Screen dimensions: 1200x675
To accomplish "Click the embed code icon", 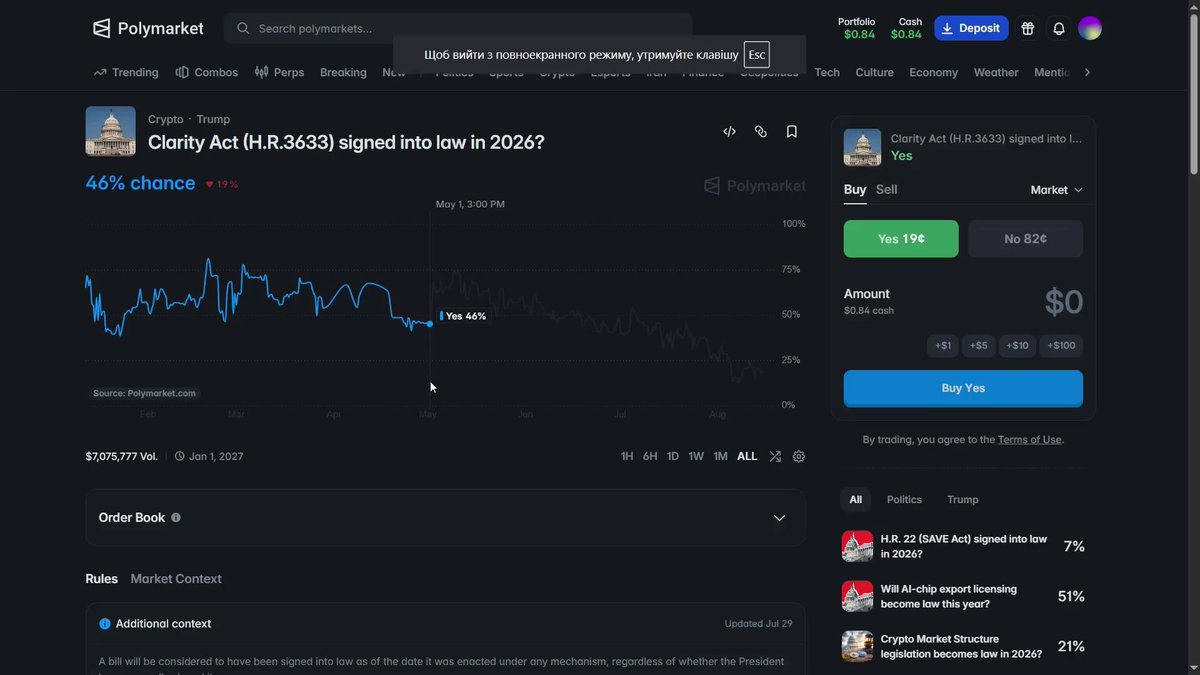I will coord(729,131).
